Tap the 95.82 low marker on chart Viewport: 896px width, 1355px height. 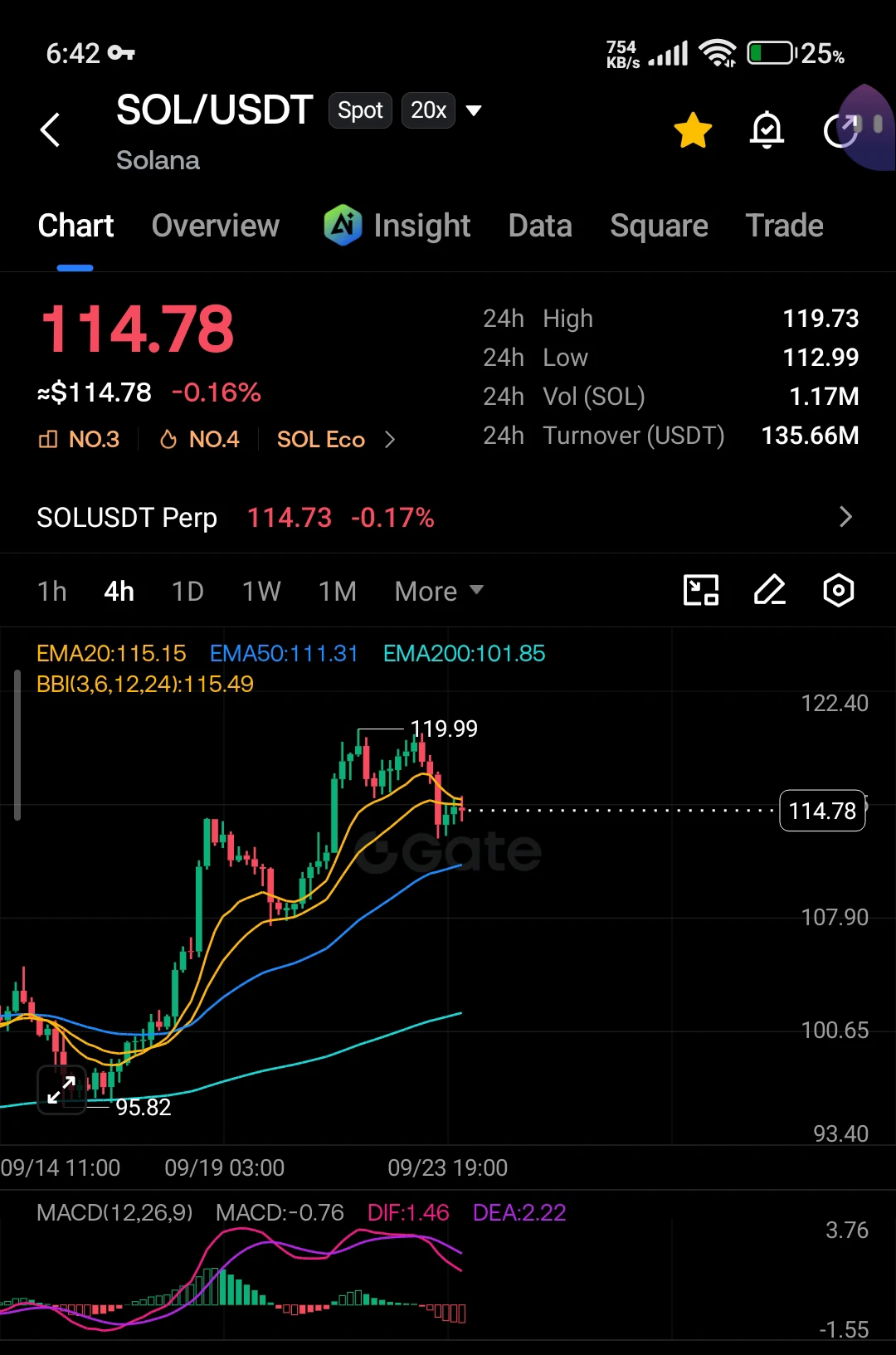(143, 1107)
